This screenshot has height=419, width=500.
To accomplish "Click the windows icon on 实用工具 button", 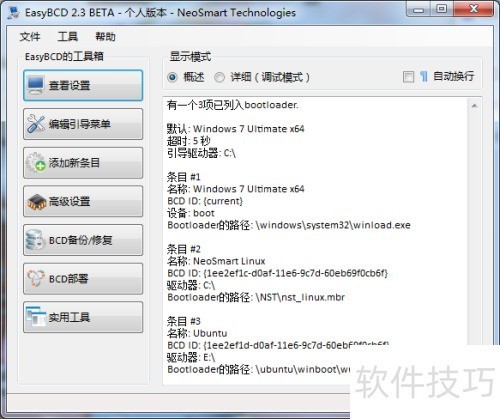I will pyautogui.click(x=36, y=317).
